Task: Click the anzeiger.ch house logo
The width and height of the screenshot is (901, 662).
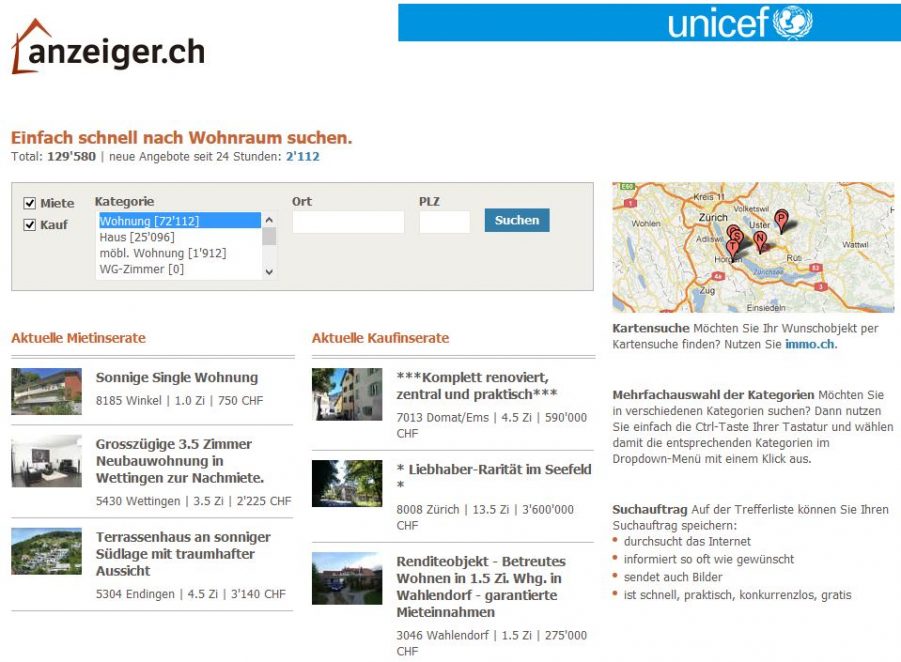Action: [108, 48]
